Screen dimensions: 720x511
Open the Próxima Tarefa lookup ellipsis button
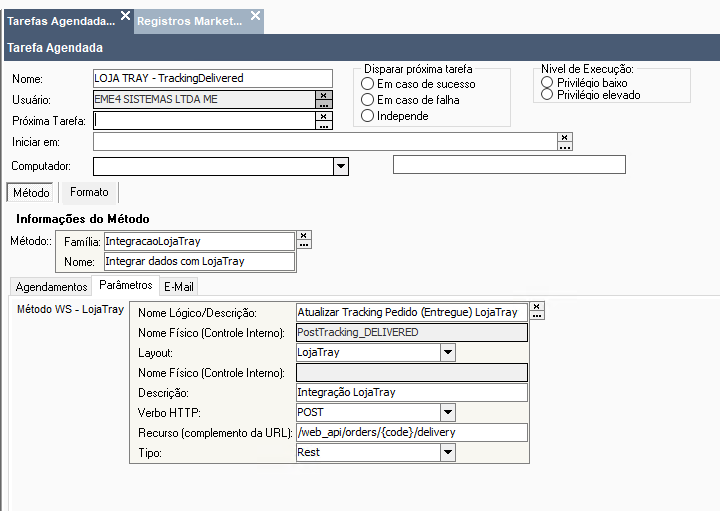pyautogui.click(x=324, y=125)
